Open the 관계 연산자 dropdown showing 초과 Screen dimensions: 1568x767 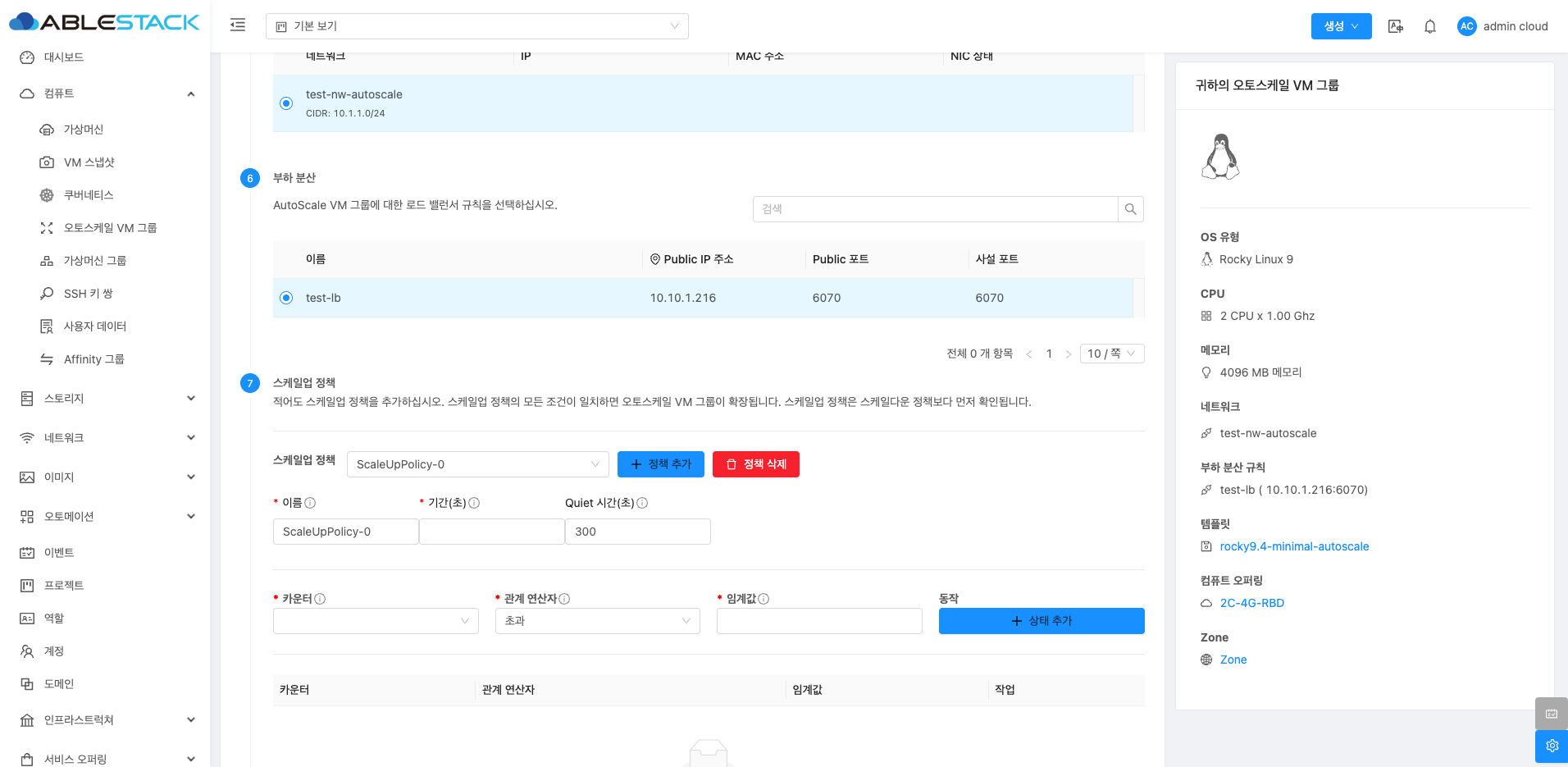click(597, 621)
